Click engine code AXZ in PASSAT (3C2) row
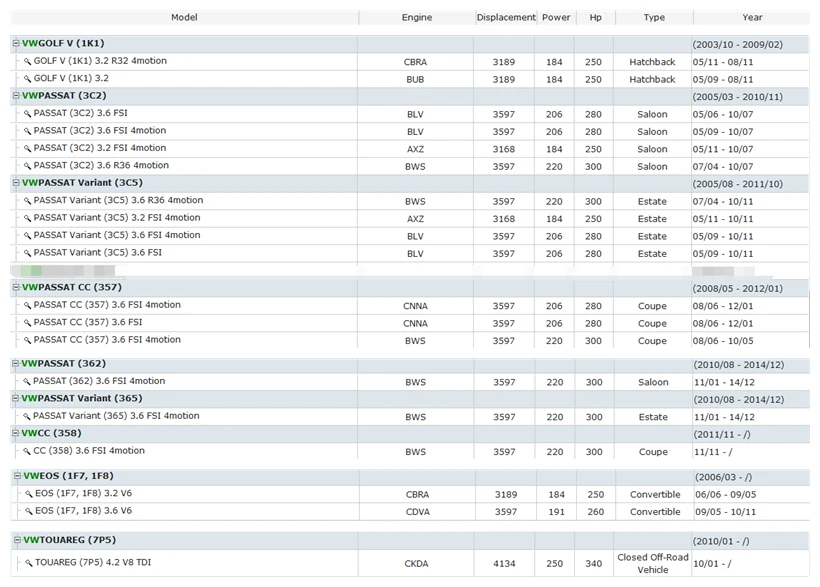 pyautogui.click(x=415, y=149)
